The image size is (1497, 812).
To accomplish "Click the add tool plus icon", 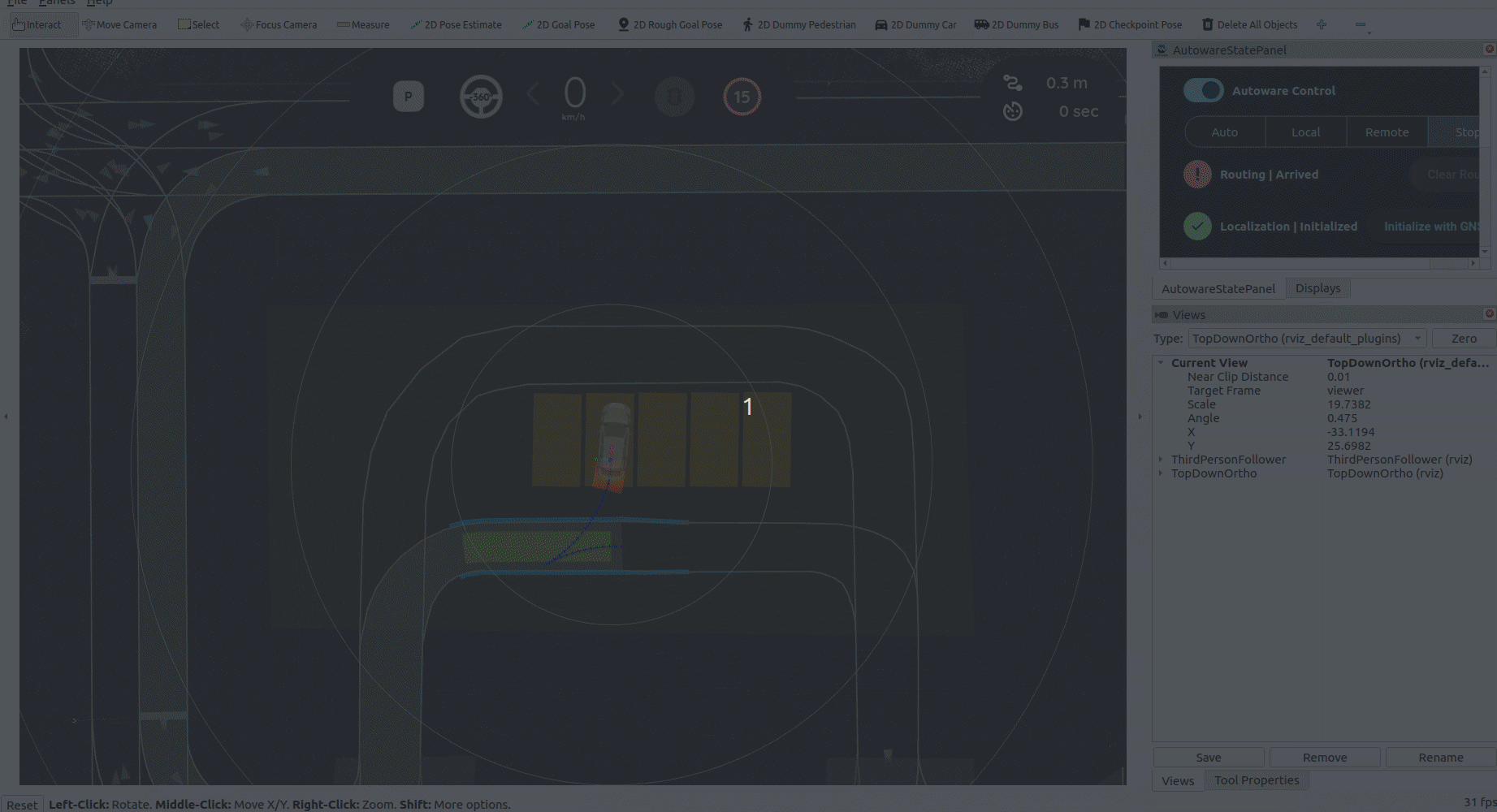I will click(1322, 24).
